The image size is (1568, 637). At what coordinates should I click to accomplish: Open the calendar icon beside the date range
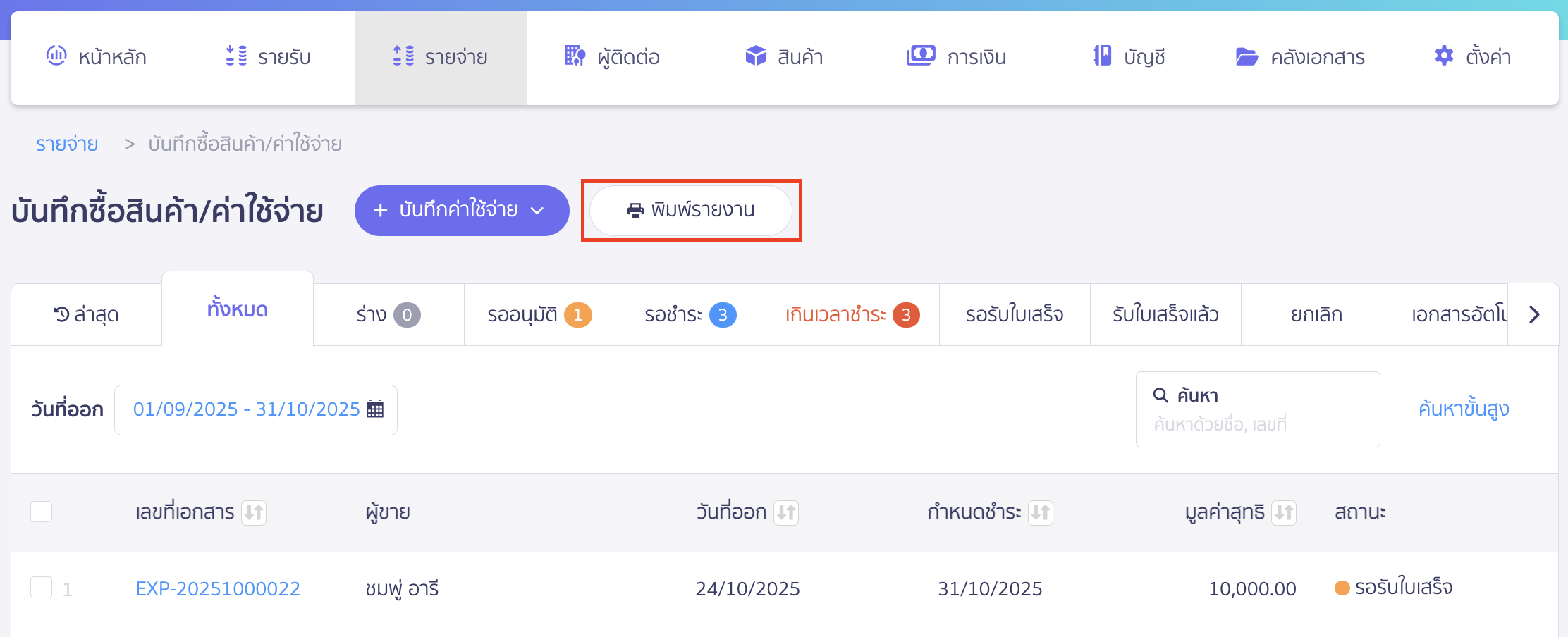(x=376, y=409)
